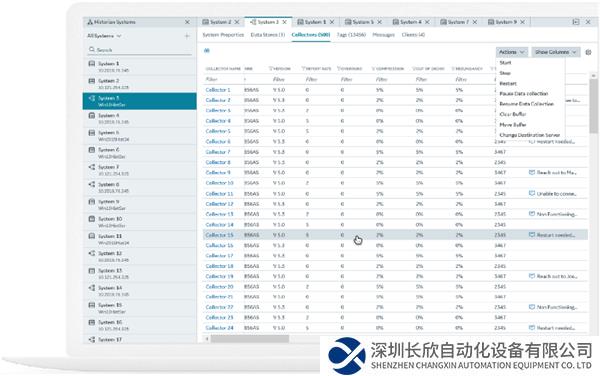Collapse the Actions dropdown menu

[x=512, y=52]
